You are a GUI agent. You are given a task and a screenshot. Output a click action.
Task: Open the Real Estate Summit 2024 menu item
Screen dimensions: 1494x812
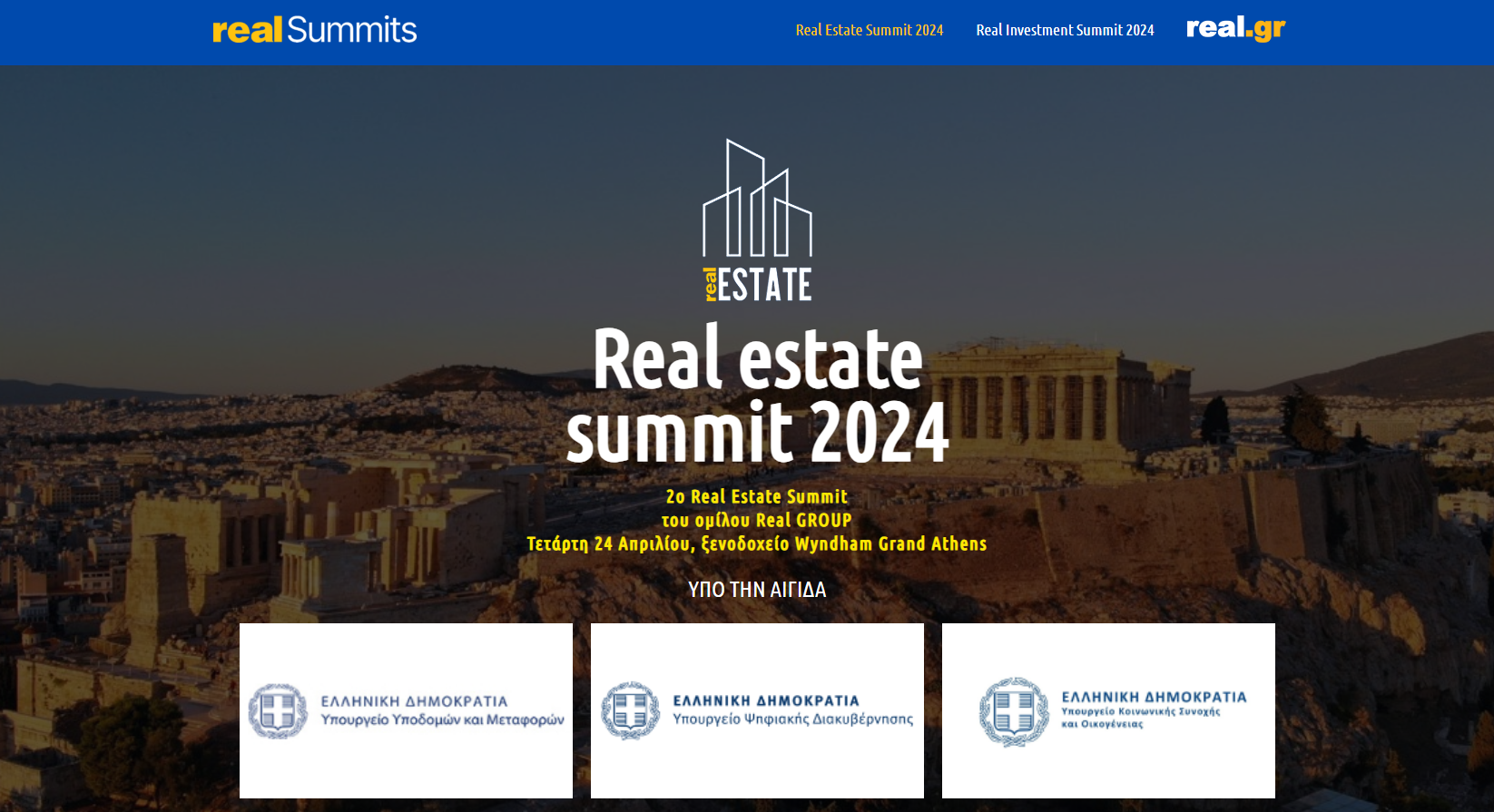[869, 30]
